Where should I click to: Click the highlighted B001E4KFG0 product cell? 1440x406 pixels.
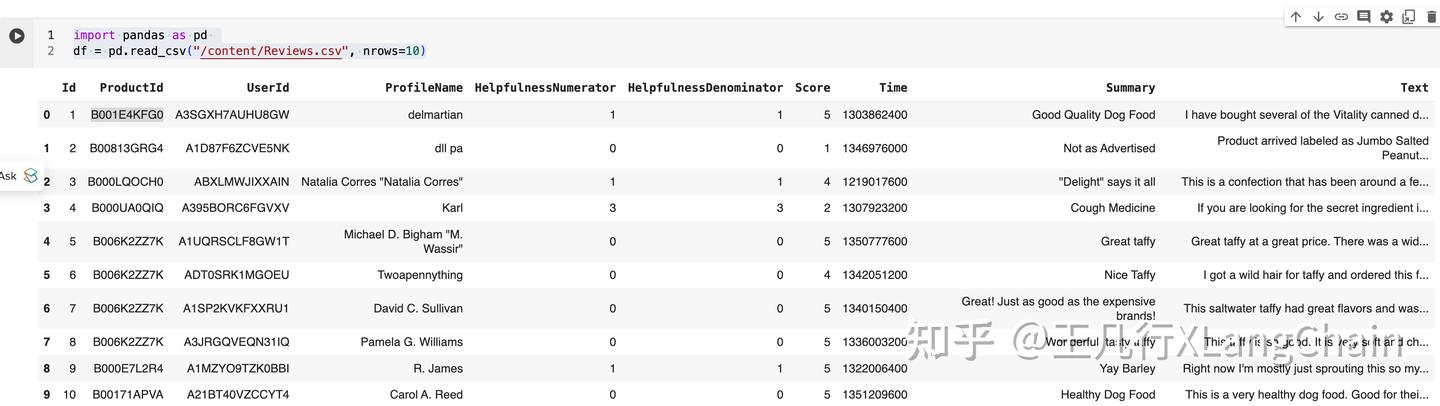coord(127,115)
